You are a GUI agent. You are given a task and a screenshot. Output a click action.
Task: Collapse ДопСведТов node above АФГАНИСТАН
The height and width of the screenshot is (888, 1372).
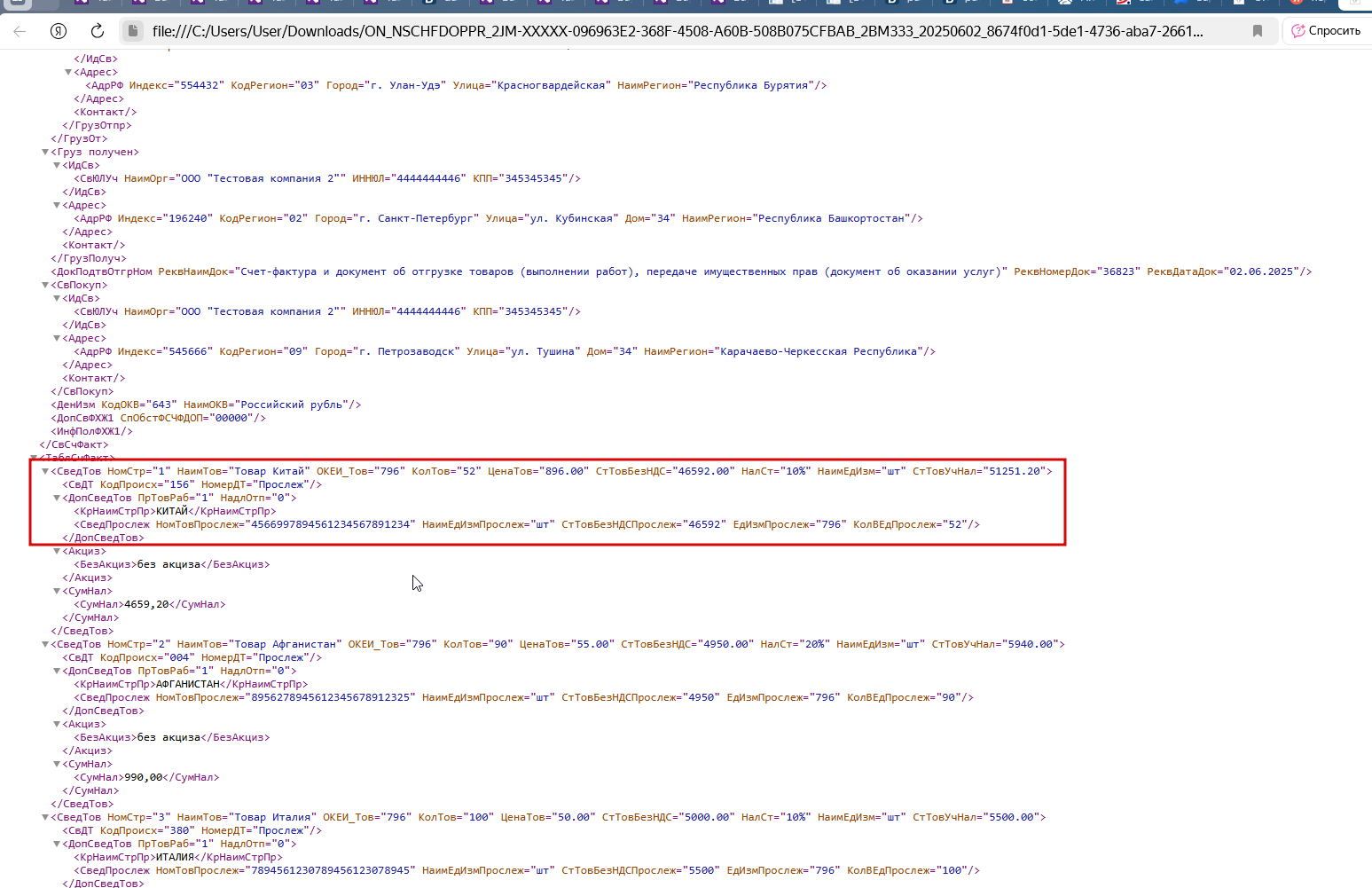(x=57, y=672)
